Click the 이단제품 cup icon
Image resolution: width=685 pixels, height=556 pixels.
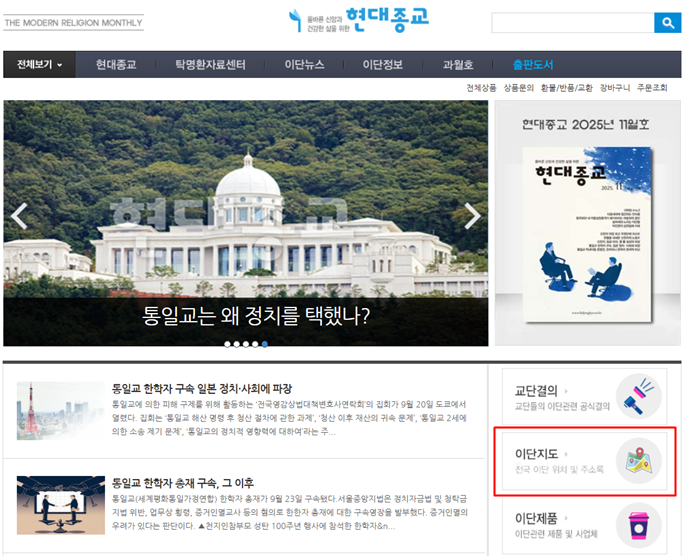[x=637, y=525]
